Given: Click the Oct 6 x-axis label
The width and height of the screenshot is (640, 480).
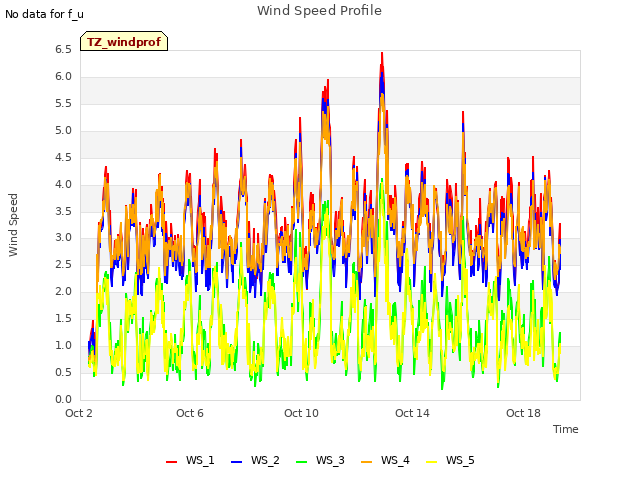Looking at the screenshot, I should click(190, 413).
